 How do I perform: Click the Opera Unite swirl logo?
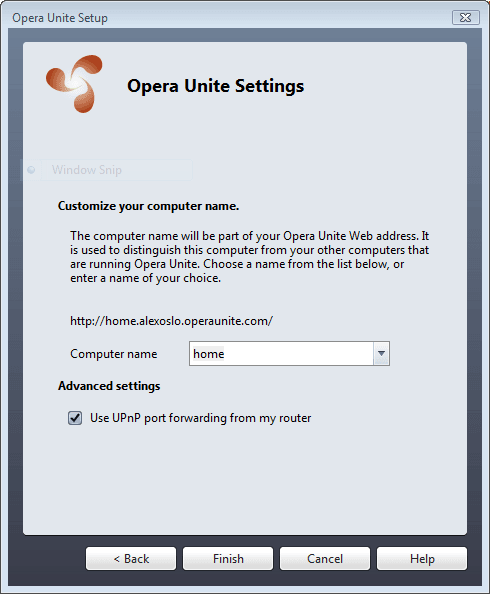coord(74,84)
